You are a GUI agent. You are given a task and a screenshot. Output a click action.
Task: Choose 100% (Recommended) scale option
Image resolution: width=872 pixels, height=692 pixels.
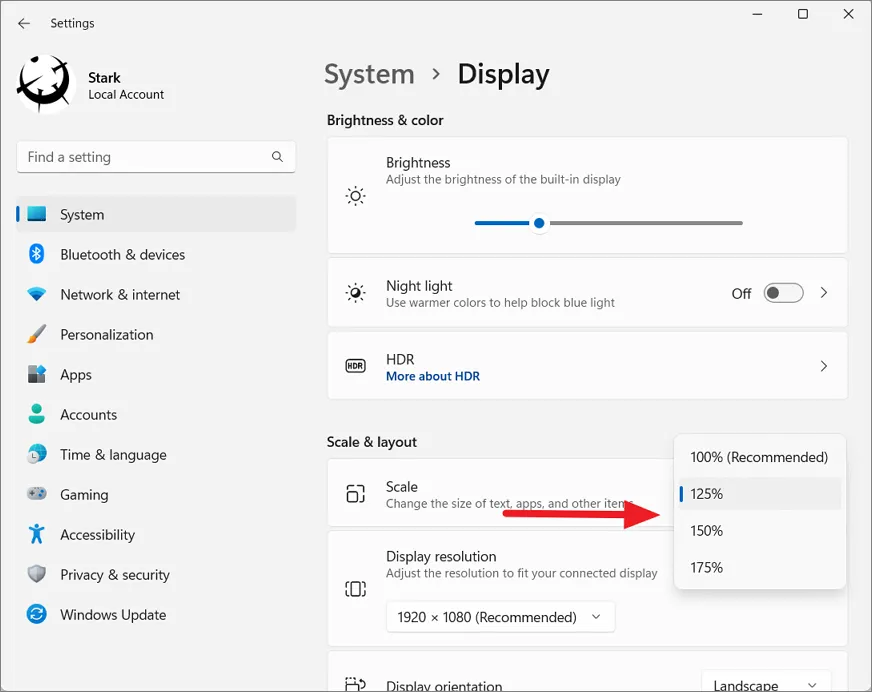click(x=759, y=457)
